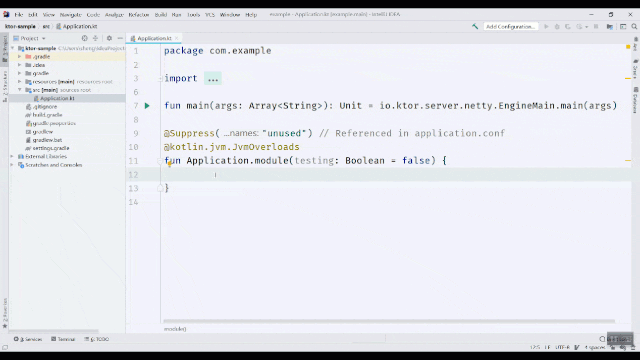
Task: Click the Run triangle icon in toolbar
Action: click(546, 27)
